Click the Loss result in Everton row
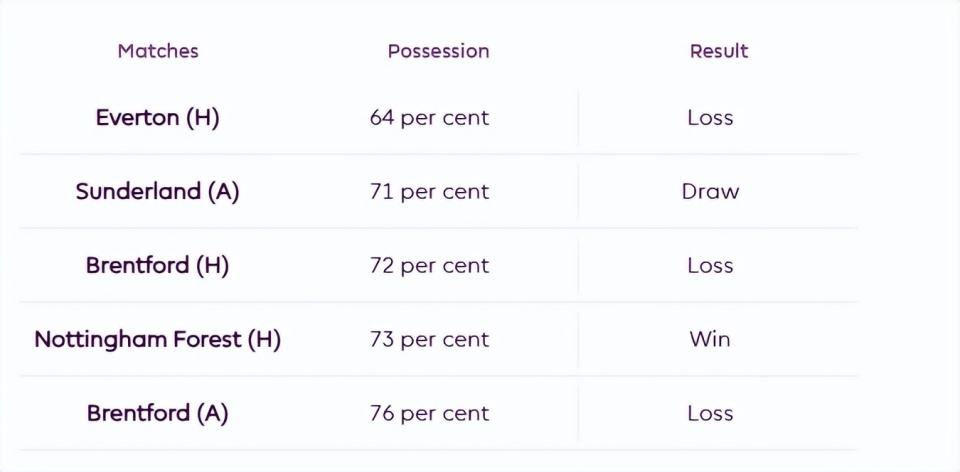 point(710,118)
